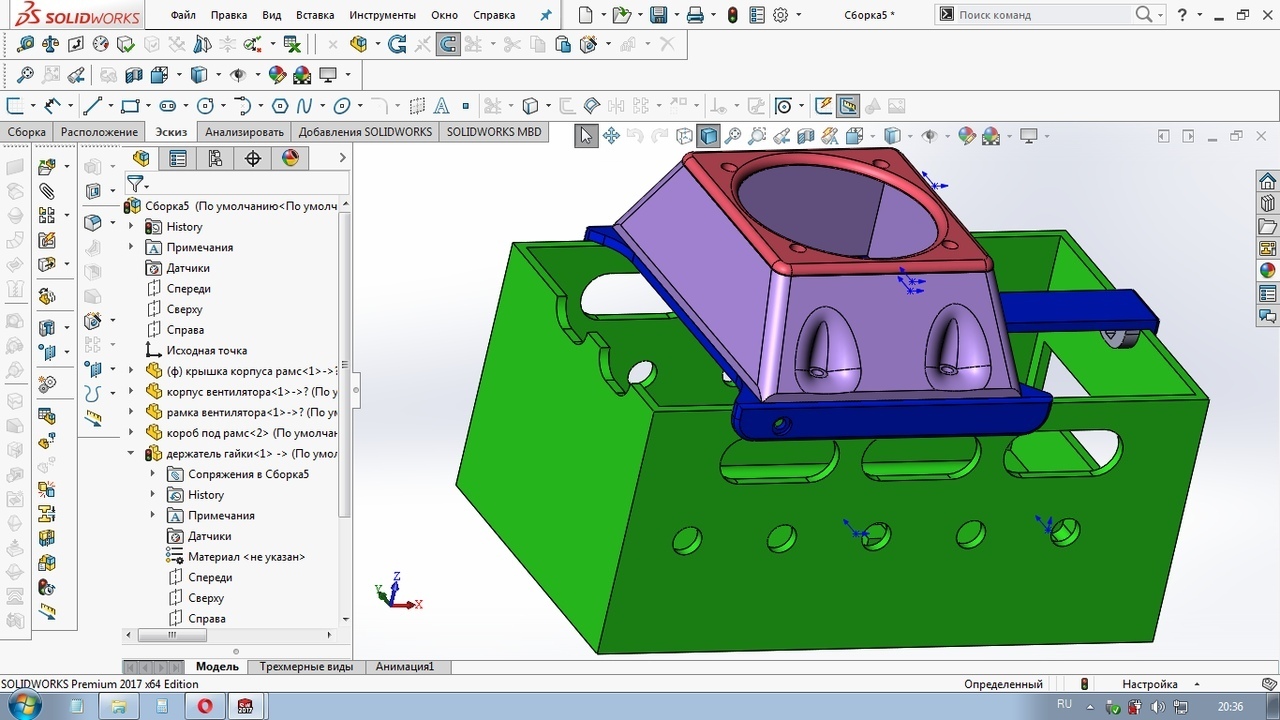Switch to the Сборка tab
The image size is (1280, 720).
coord(27,132)
